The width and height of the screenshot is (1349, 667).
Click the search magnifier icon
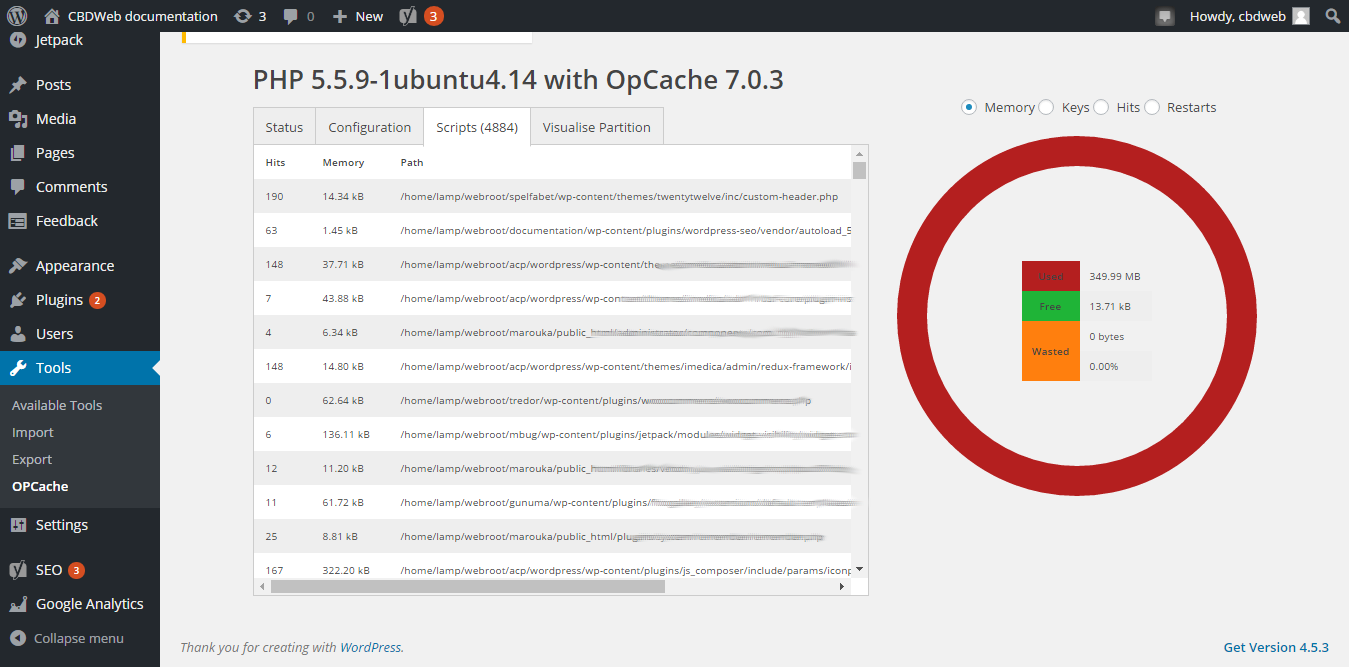tap(1332, 16)
